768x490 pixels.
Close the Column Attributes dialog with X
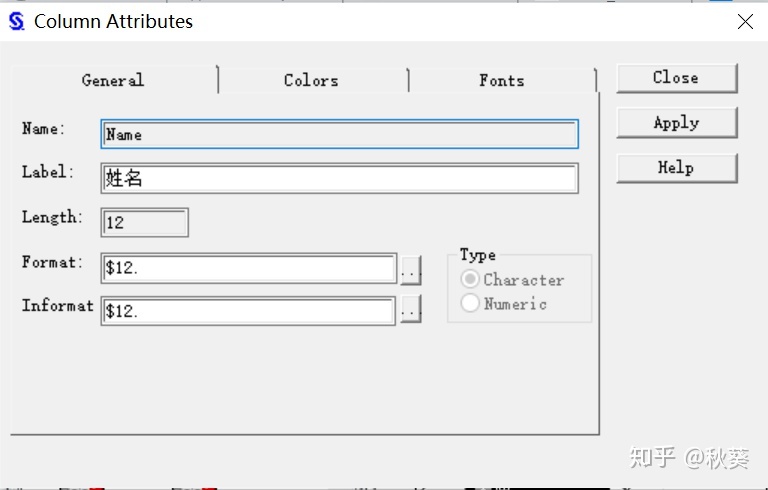tap(745, 22)
